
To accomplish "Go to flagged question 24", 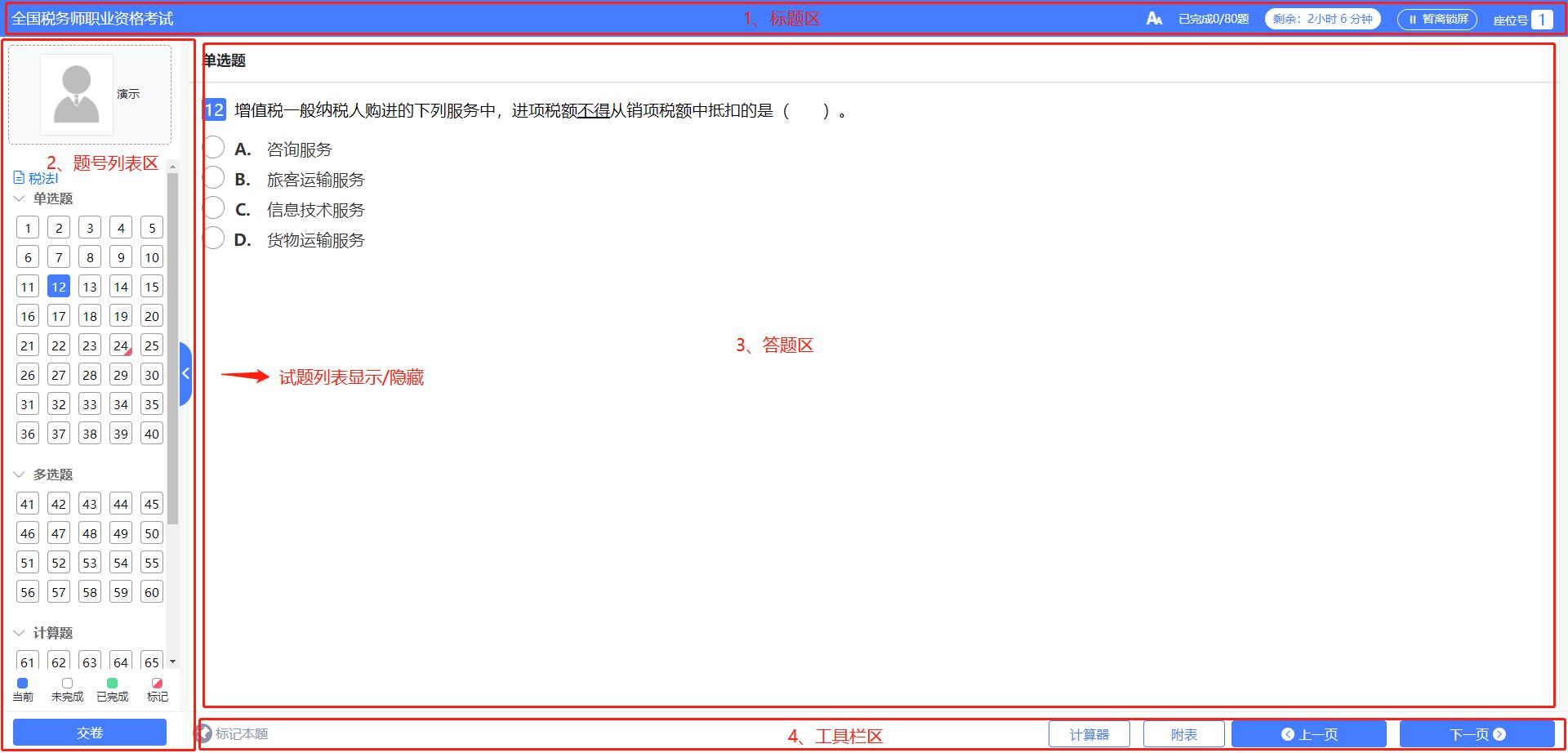I will coord(121,345).
